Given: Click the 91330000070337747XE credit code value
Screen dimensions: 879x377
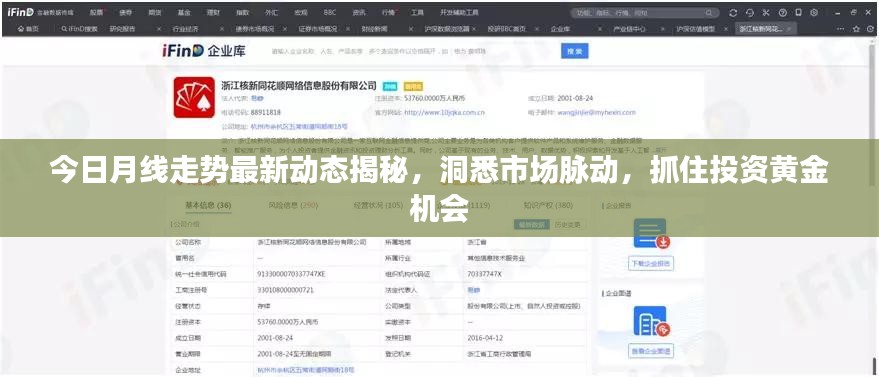Looking at the screenshot, I should tap(291, 274).
